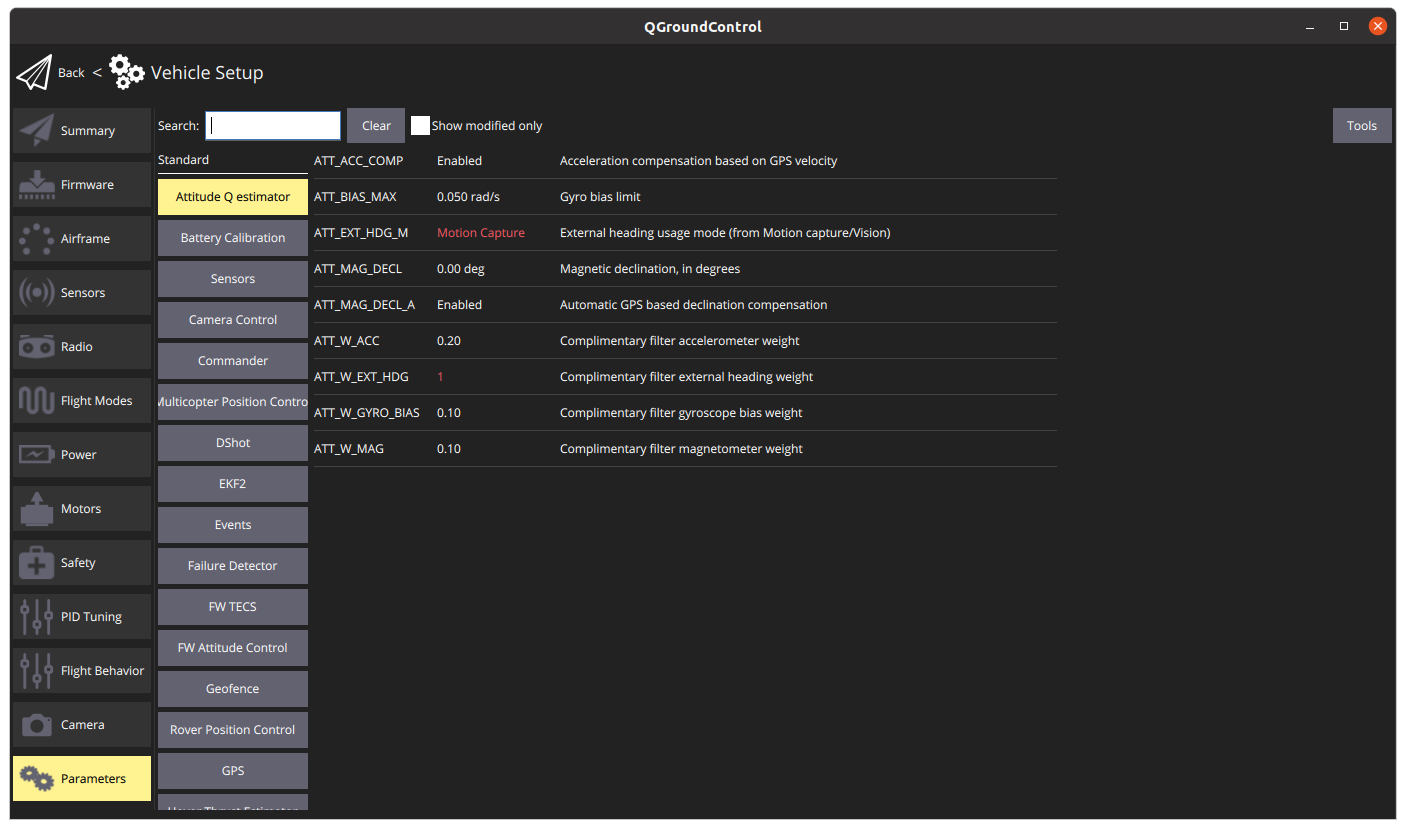Click the parameter Search field
The image size is (1406, 829).
point(273,126)
